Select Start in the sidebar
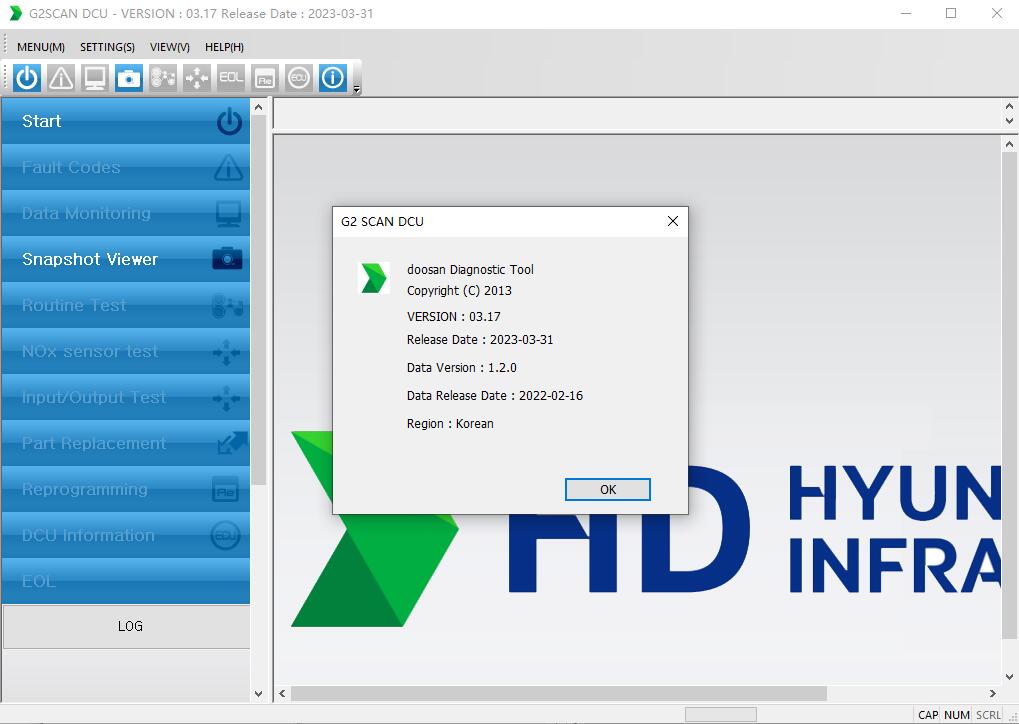The width and height of the screenshot is (1019, 724). (125, 121)
